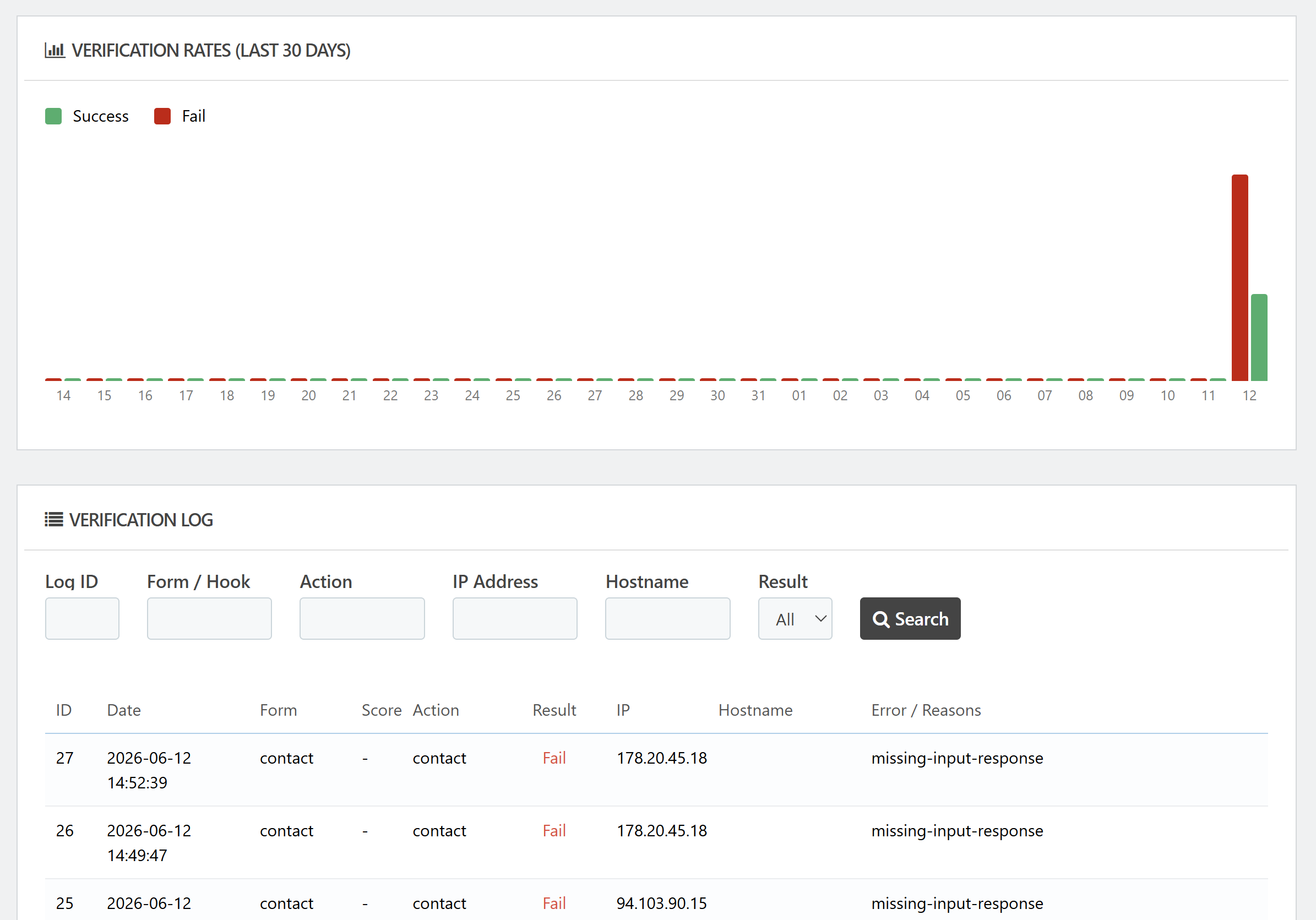Click missing-input-response in row 26

tap(957, 831)
